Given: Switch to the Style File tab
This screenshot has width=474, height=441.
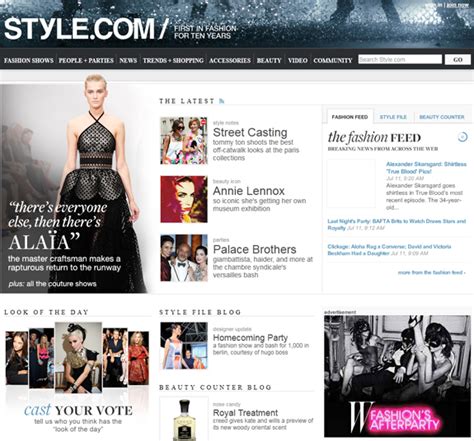Looking at the screenshot, I should point(393,117).
